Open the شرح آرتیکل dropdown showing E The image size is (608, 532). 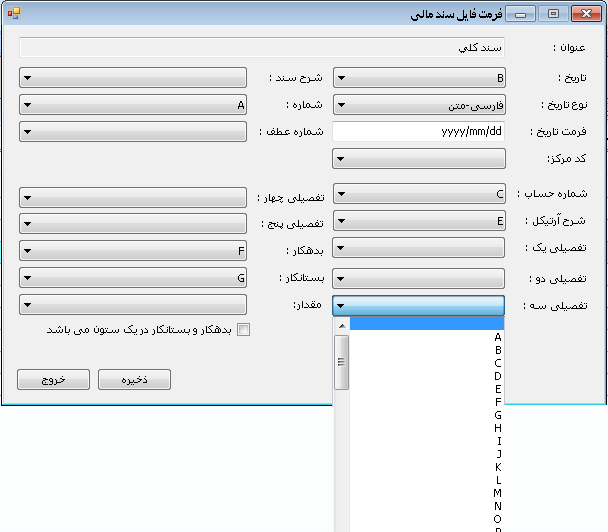[419, 221]
